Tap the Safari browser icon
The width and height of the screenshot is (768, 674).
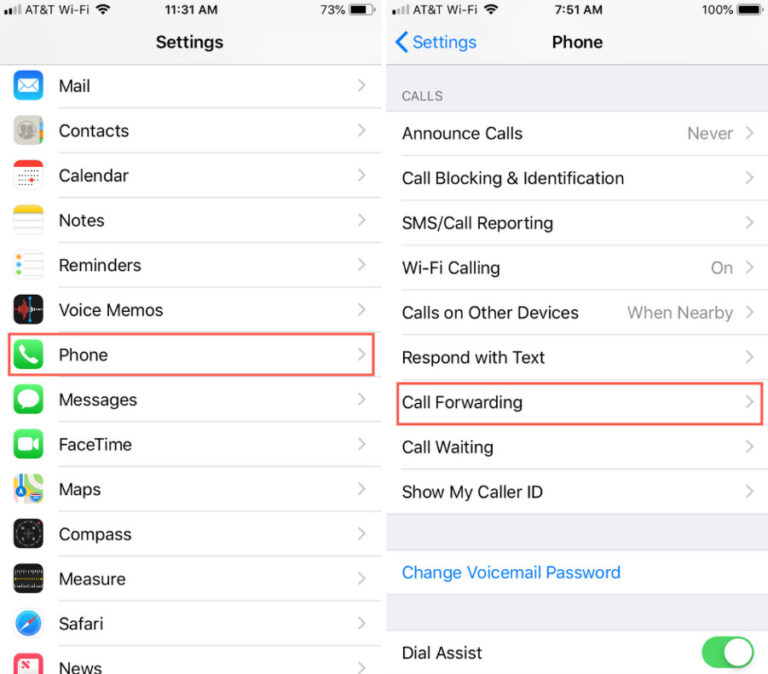click(28, 624)
